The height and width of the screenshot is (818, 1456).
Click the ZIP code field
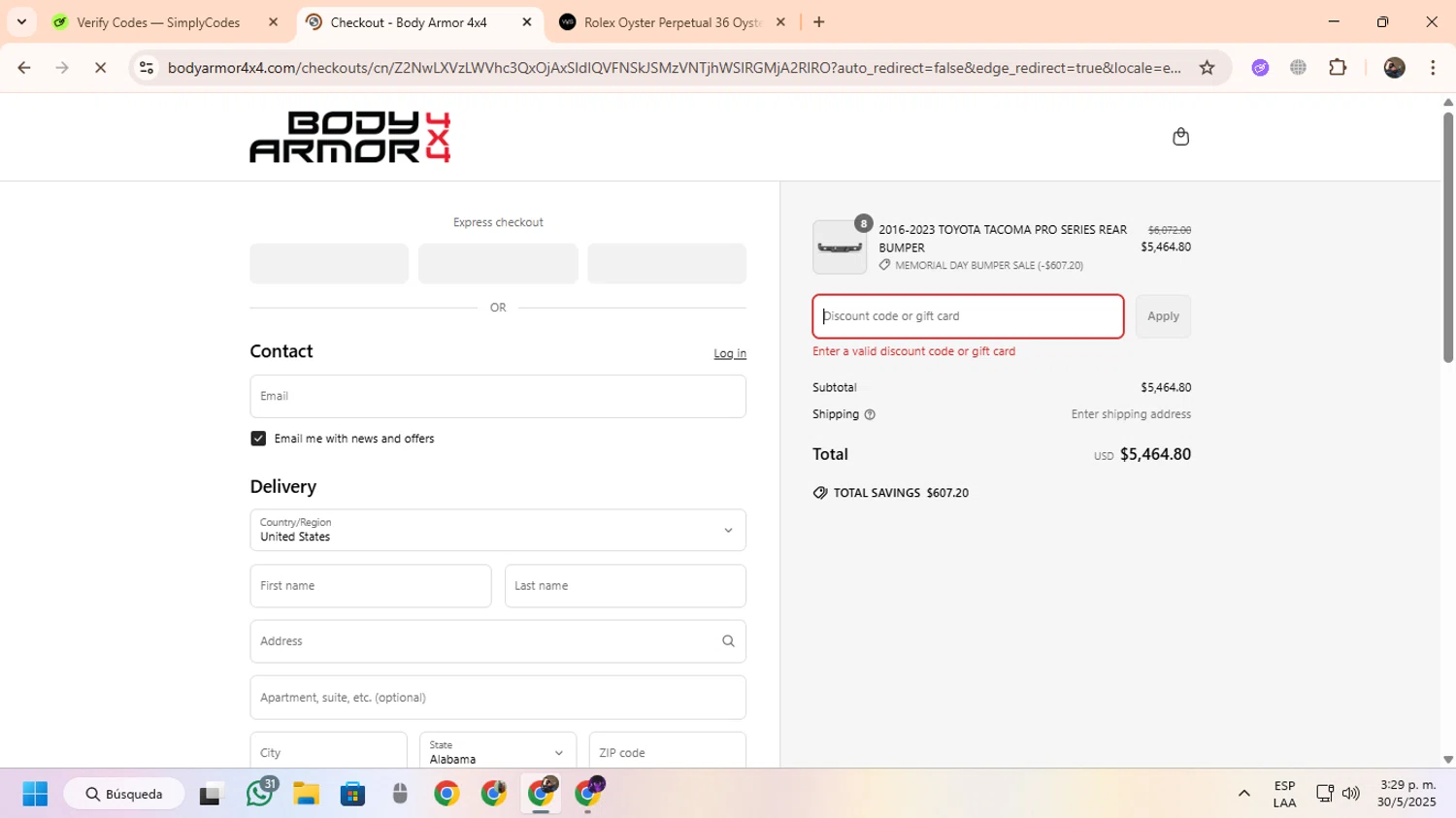click(x=668, y=752)
